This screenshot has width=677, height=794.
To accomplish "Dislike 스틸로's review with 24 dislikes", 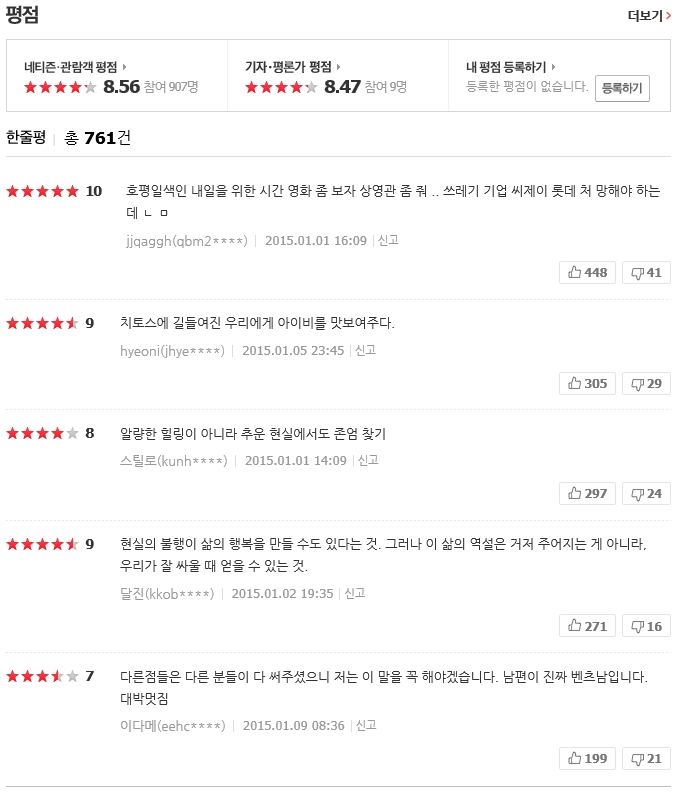I will 646,493.
